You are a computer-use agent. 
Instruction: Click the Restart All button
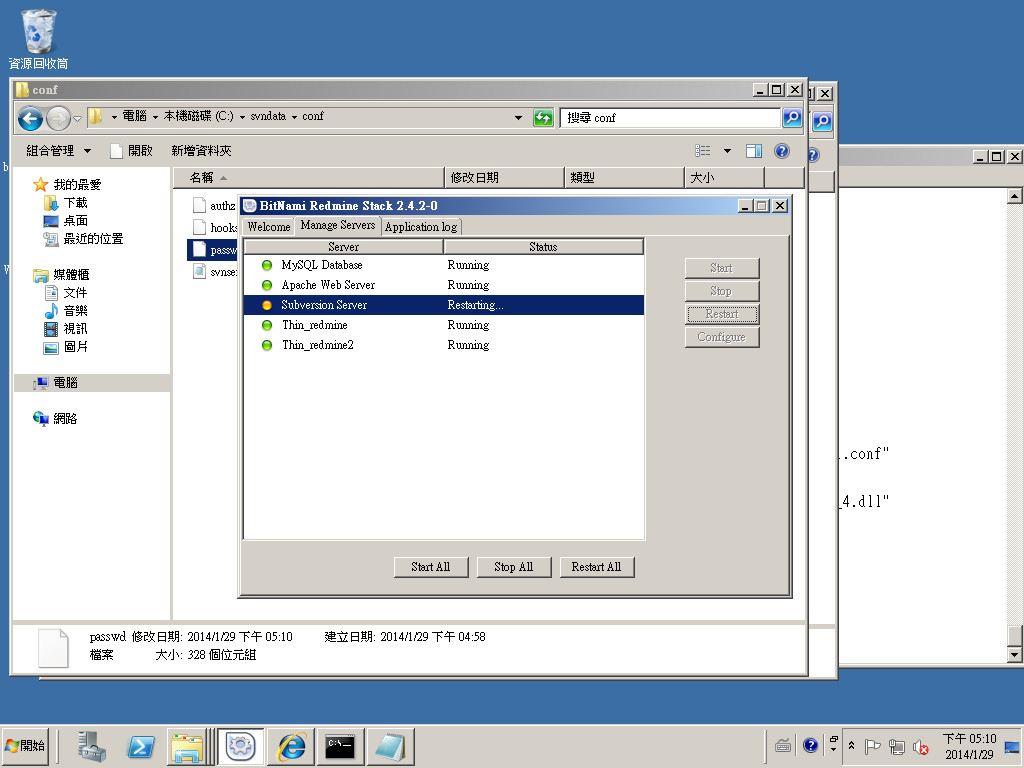tap(596, 567)
